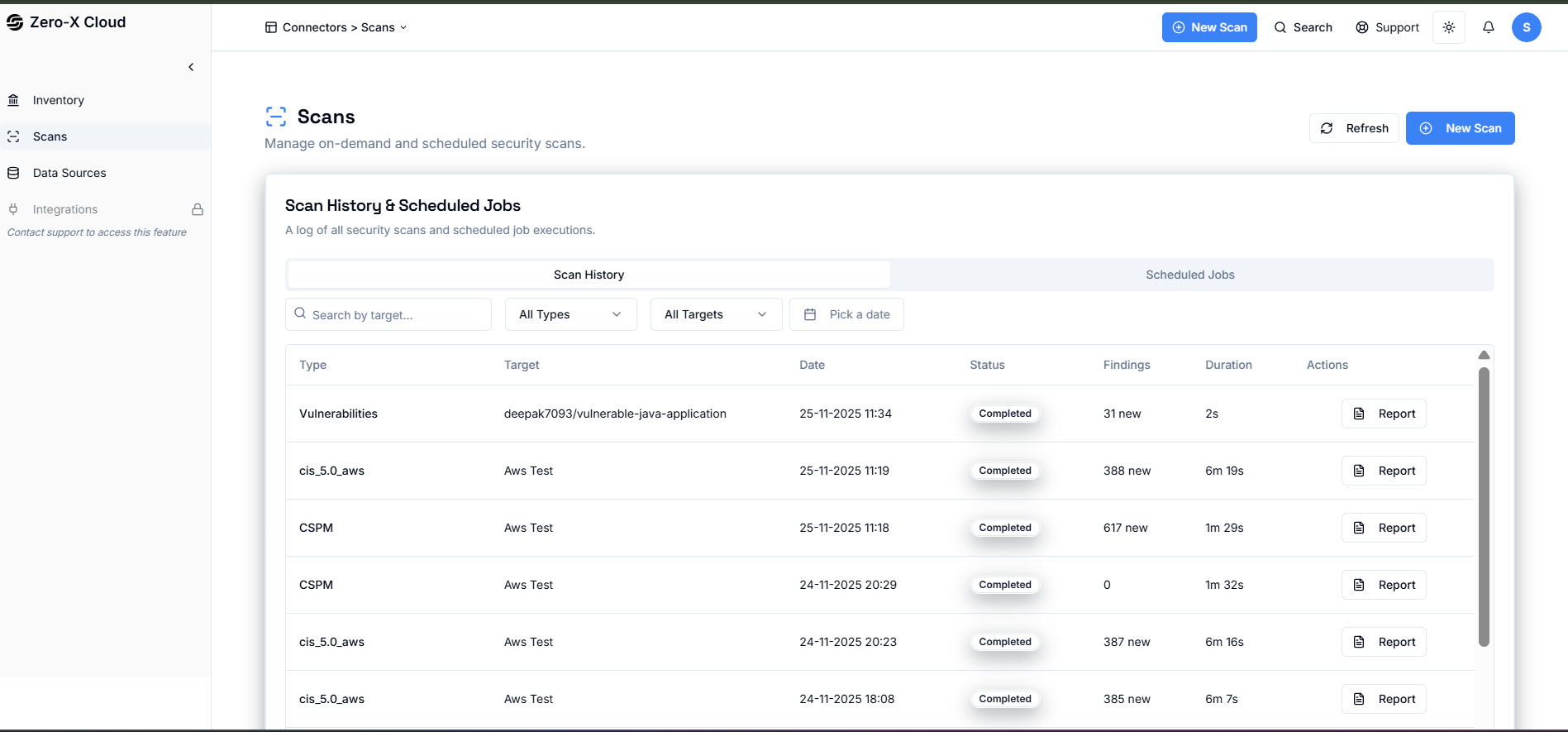Image resolution: width=1568 pixels, height=732 pixels.
Task: Click the Duration column header
Action: point(1228,365)
